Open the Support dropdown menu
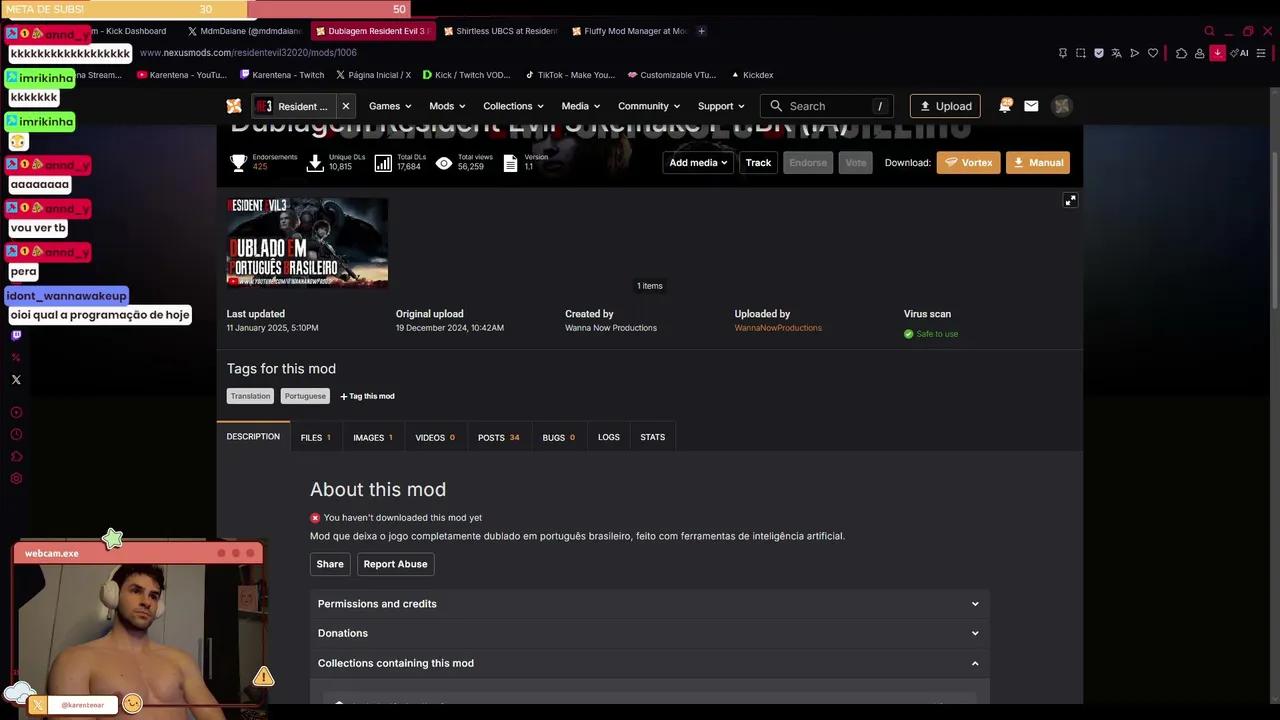1280x720 pixels. (x=721, y=106)
